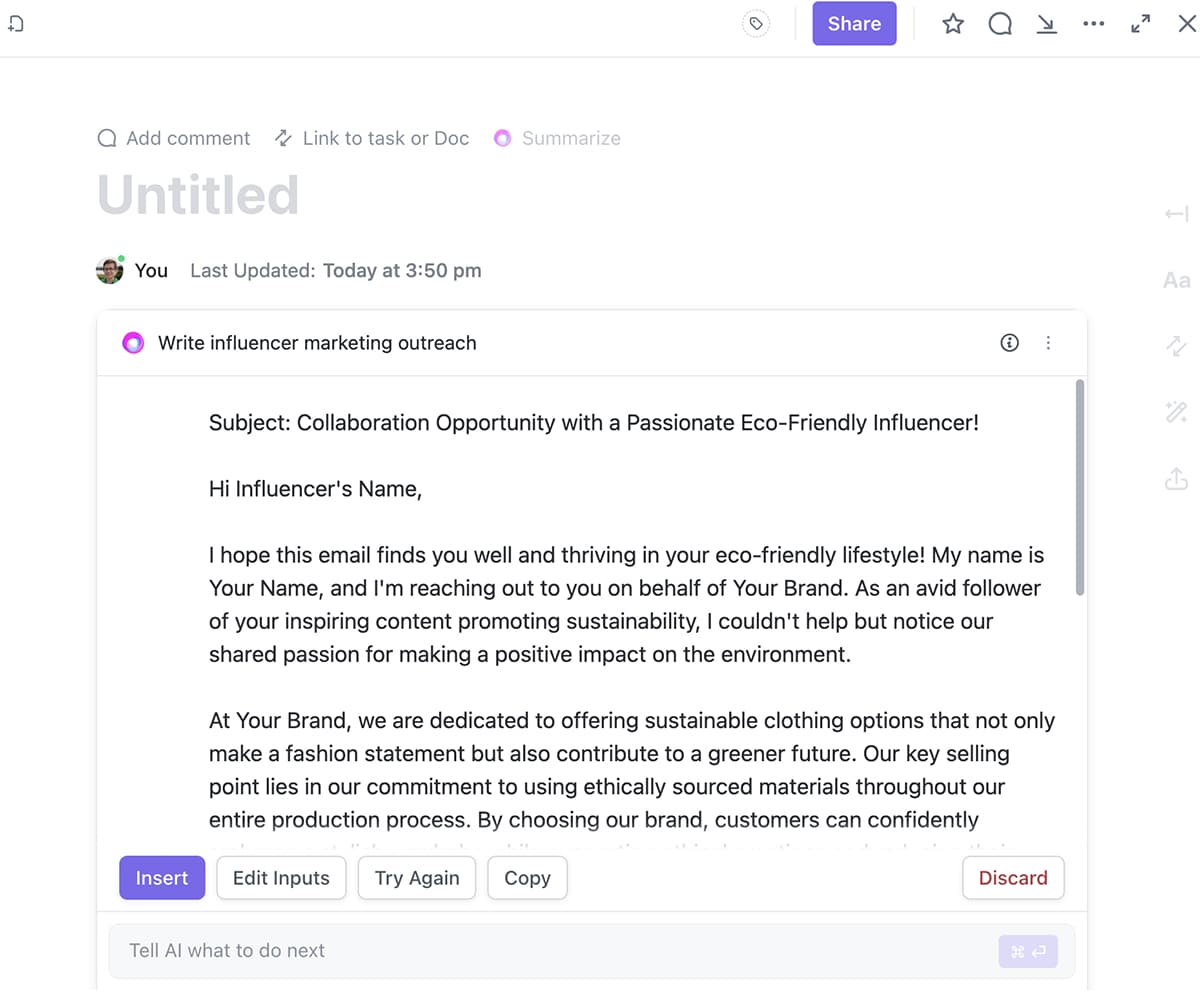Click the download arrow icon
Image resolution: width=1200 pixels, height=1006 pixels.
(1046, 24)
